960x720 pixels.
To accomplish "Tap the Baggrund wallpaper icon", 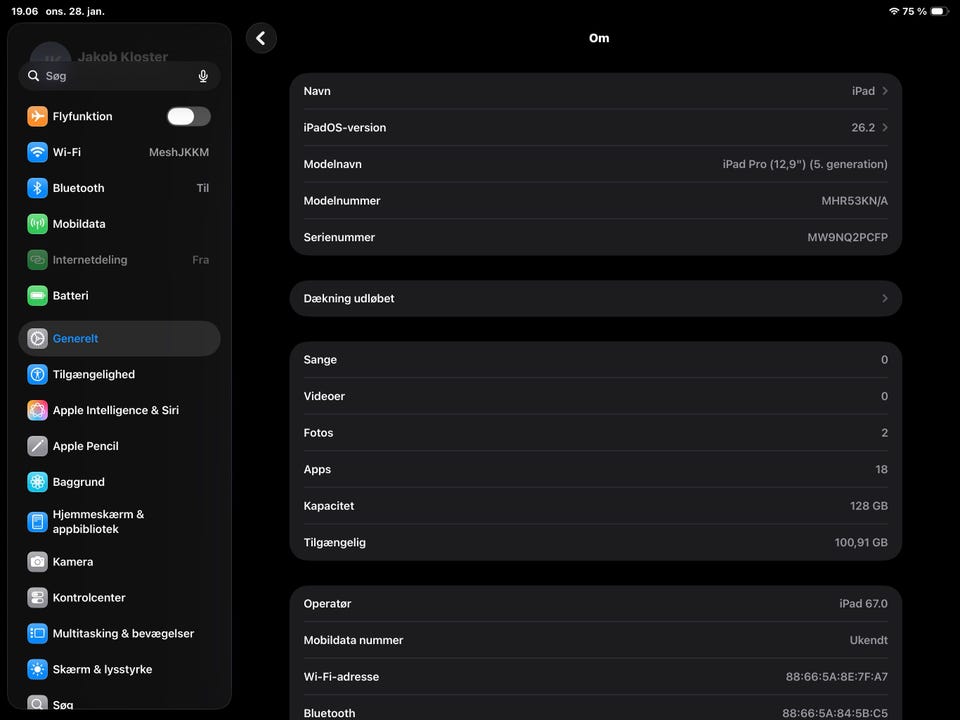I will point(37,482).
